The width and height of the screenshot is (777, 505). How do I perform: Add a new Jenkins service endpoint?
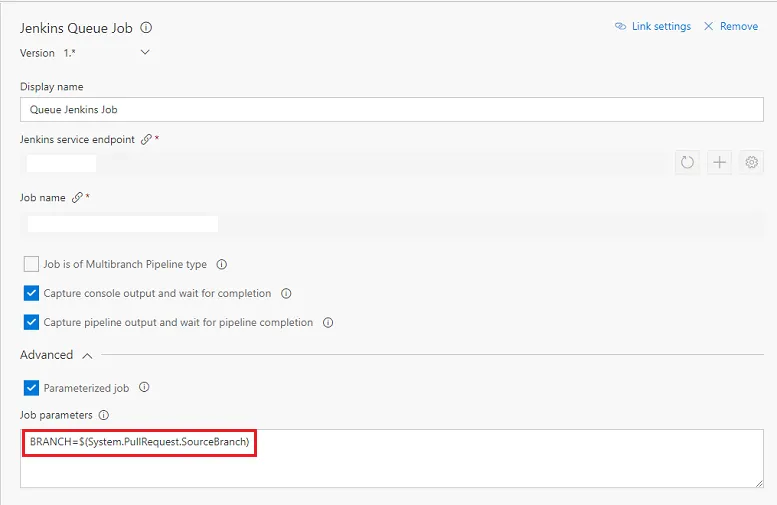point(719,162)
